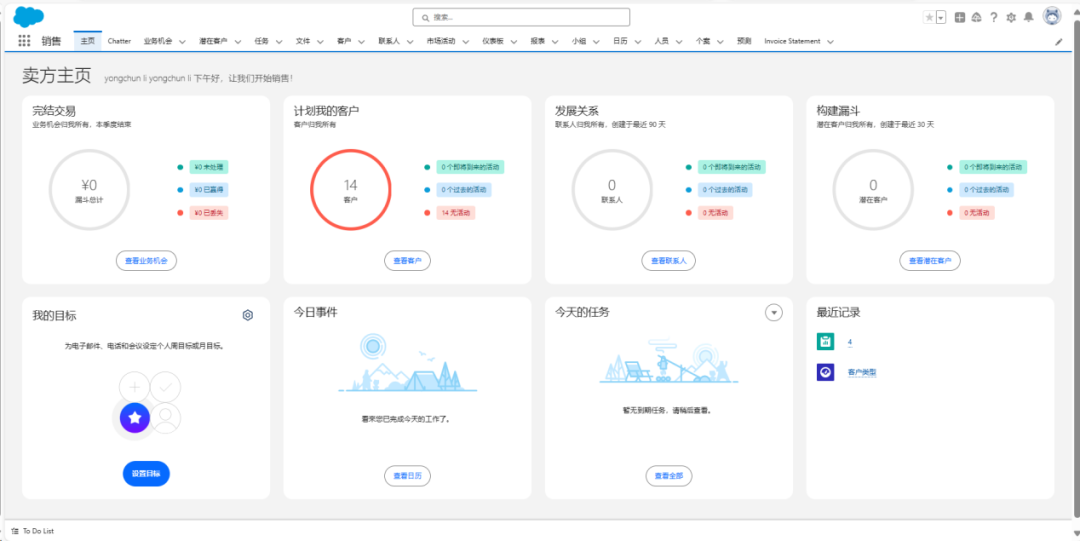The image size is (1080, 541).
Task: Click the 销售 app name
Action: click(x=51, y=41)
